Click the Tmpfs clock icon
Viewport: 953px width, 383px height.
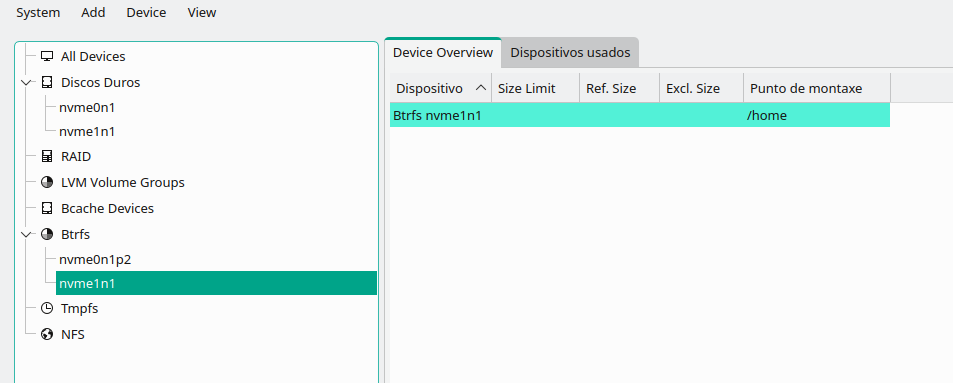point(47,308)
